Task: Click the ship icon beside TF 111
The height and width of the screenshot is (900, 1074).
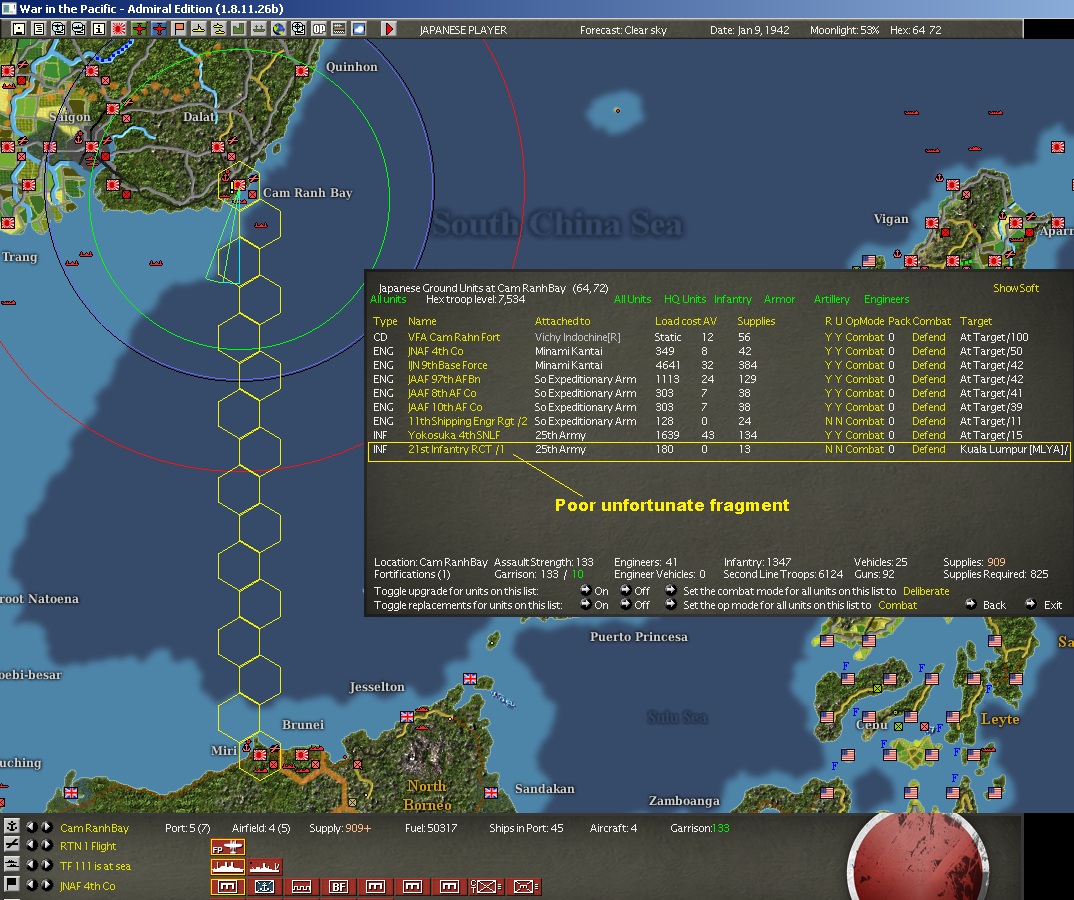Action: (12, 864)
